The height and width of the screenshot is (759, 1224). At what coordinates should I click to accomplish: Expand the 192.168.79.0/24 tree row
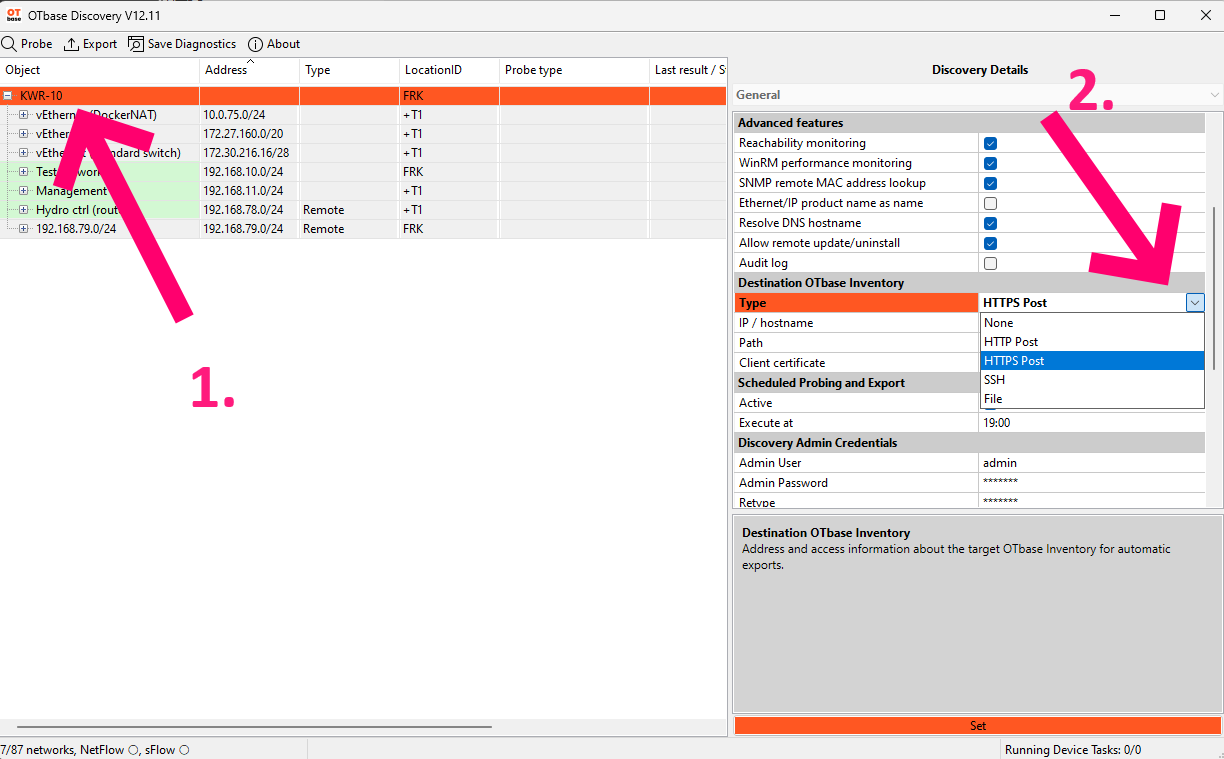pos(24,229)
